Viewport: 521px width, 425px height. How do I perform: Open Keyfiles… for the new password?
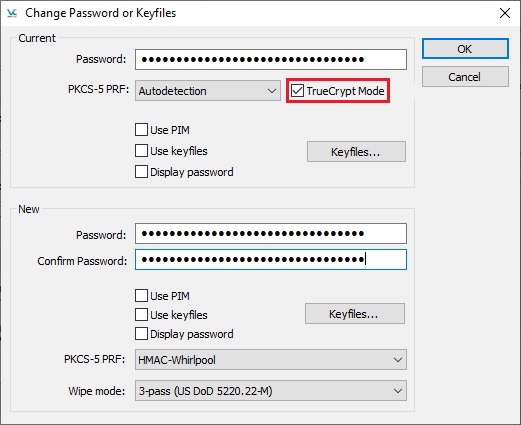tap(355, 314)
